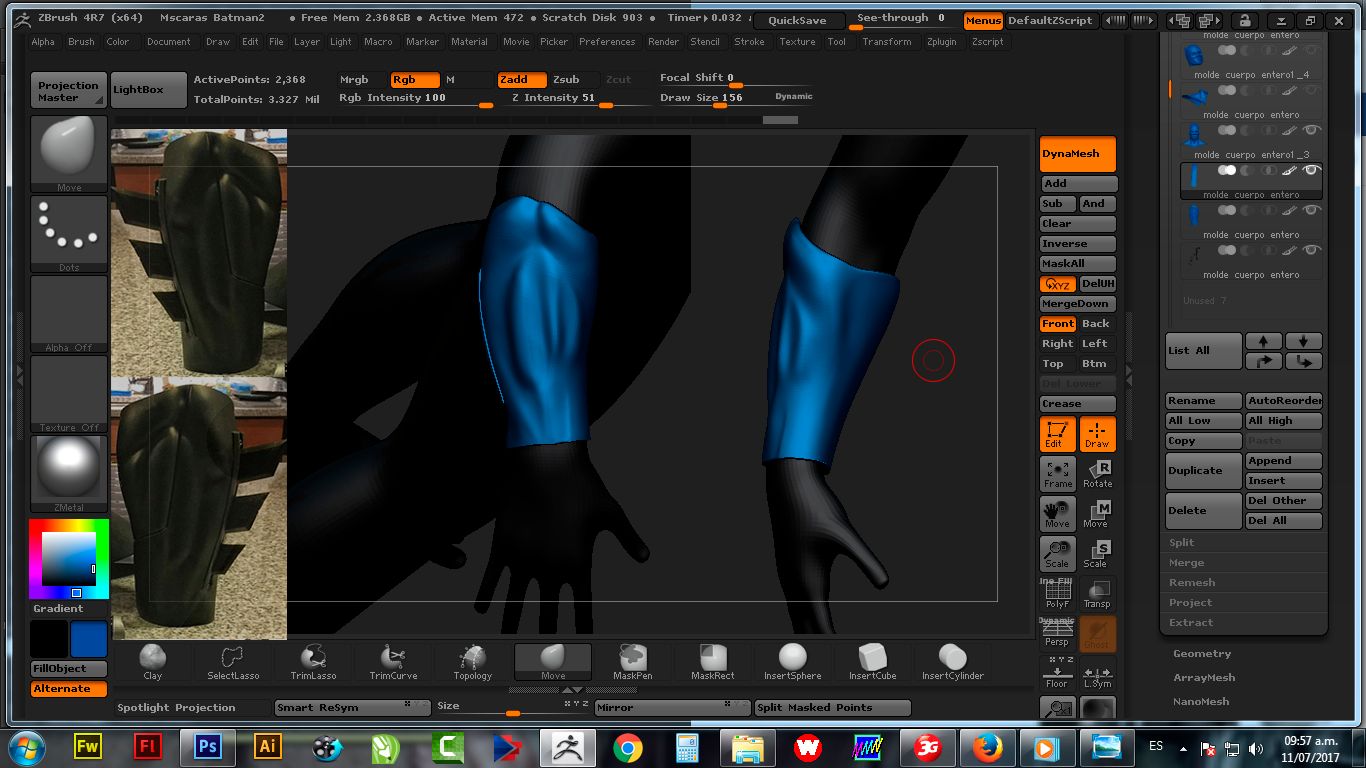Toggle Zadd sculpting mode
The width and height of the screenshot is (1366, 768).
click(x=522, y=80)
